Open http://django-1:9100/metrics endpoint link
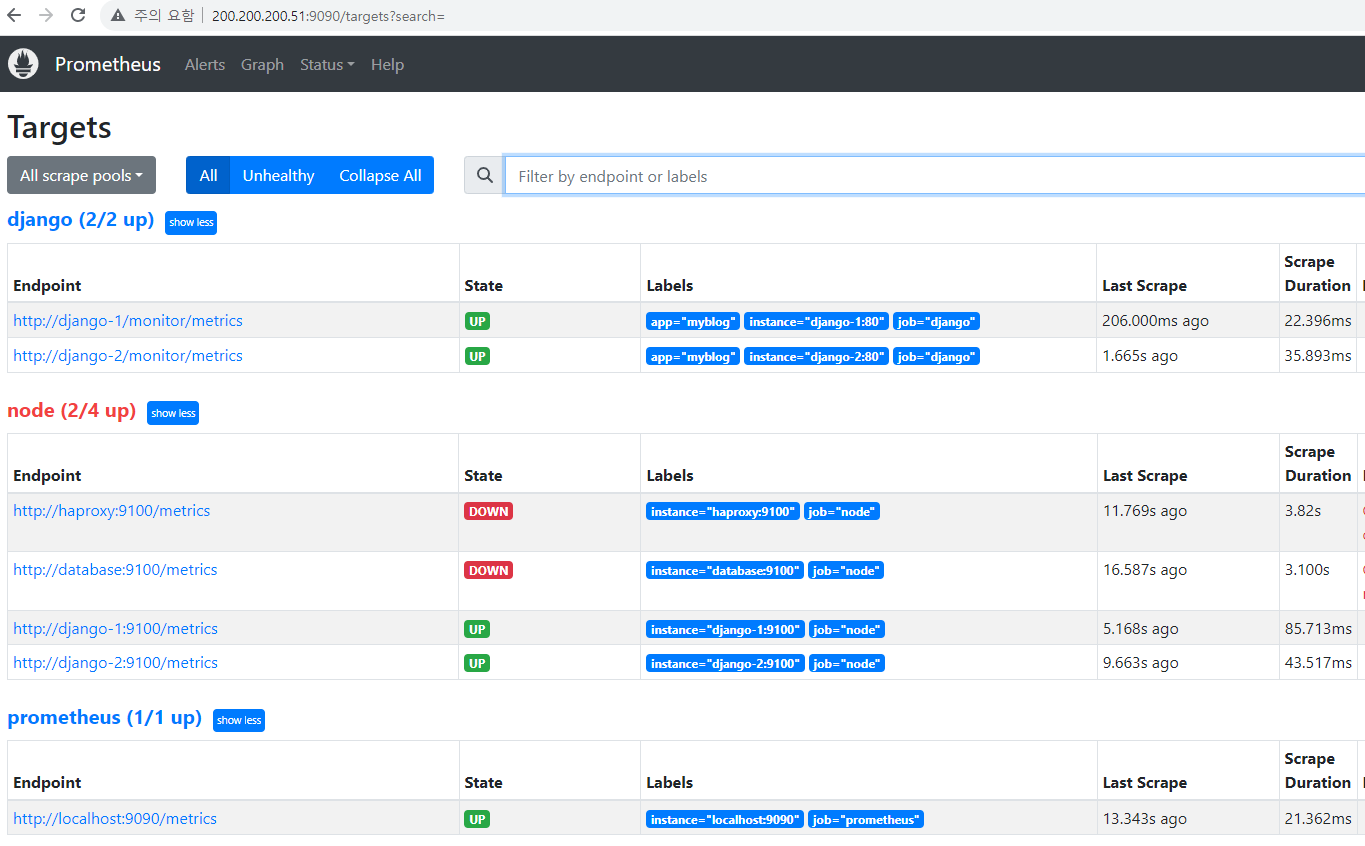The height and width of the screenshot is (846, 1365). point(115,629)
